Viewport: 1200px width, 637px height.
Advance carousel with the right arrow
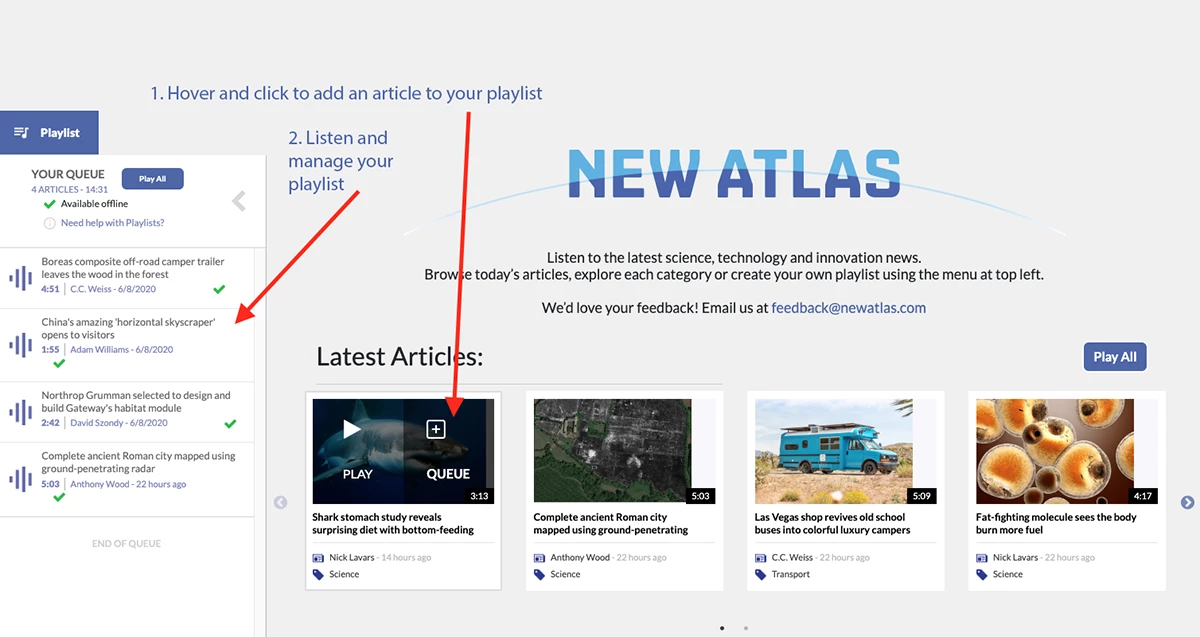[1187, 503]
